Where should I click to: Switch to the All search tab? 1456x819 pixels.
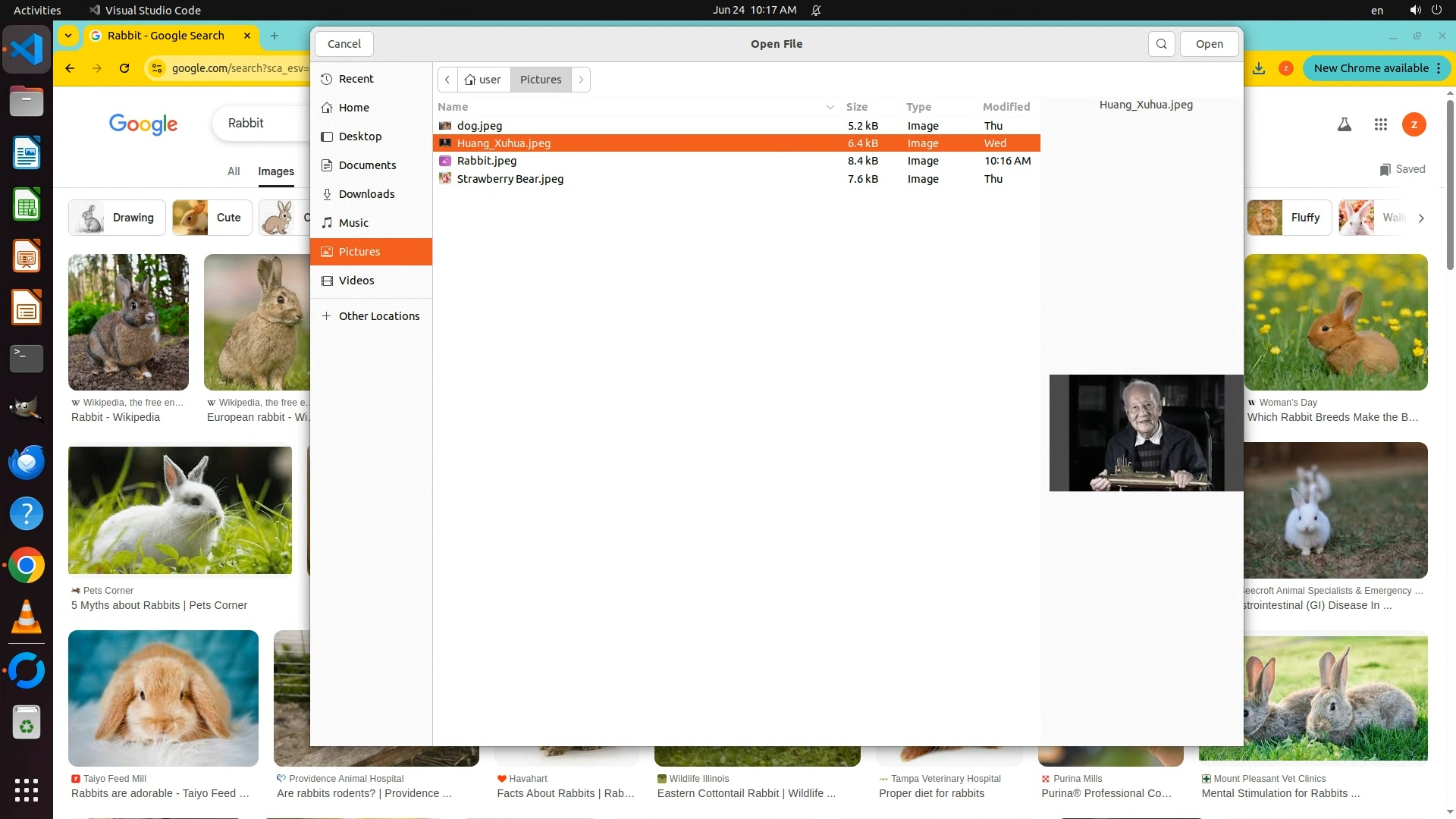(234, 171)
